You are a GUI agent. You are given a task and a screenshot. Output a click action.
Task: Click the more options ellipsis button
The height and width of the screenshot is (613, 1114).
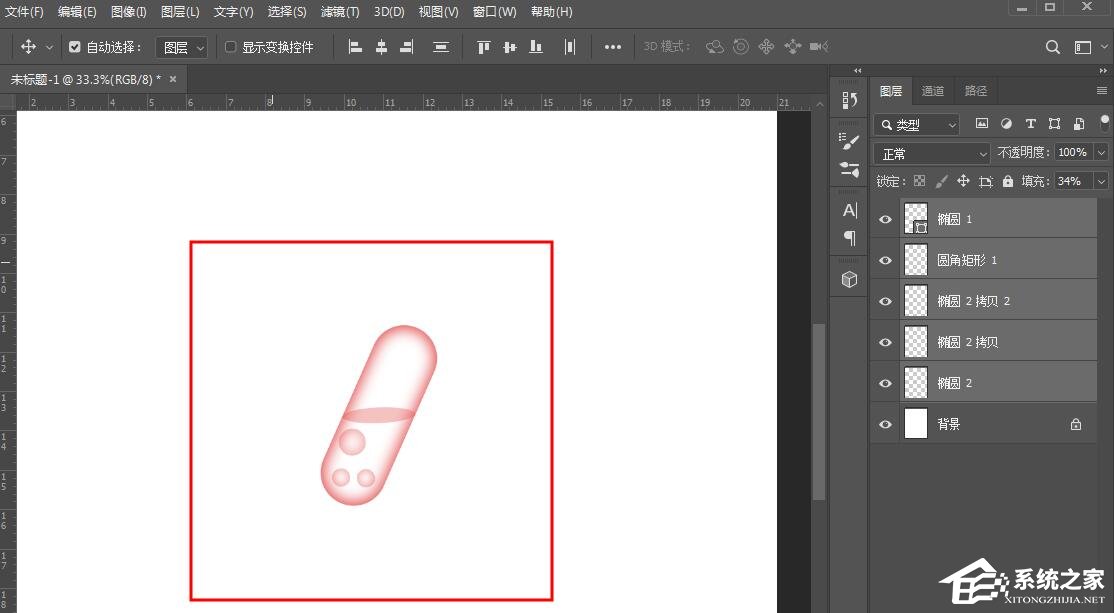pyautogui.click(x=613, y=46)
